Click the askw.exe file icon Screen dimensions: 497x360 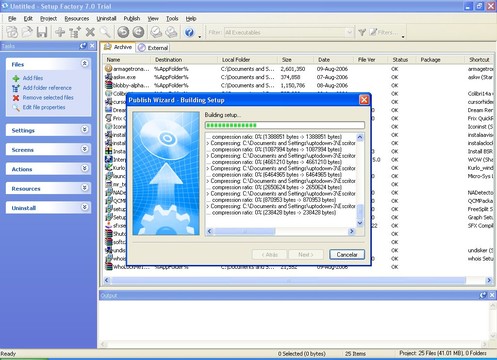pyautogui.click(x=108, y=77)
